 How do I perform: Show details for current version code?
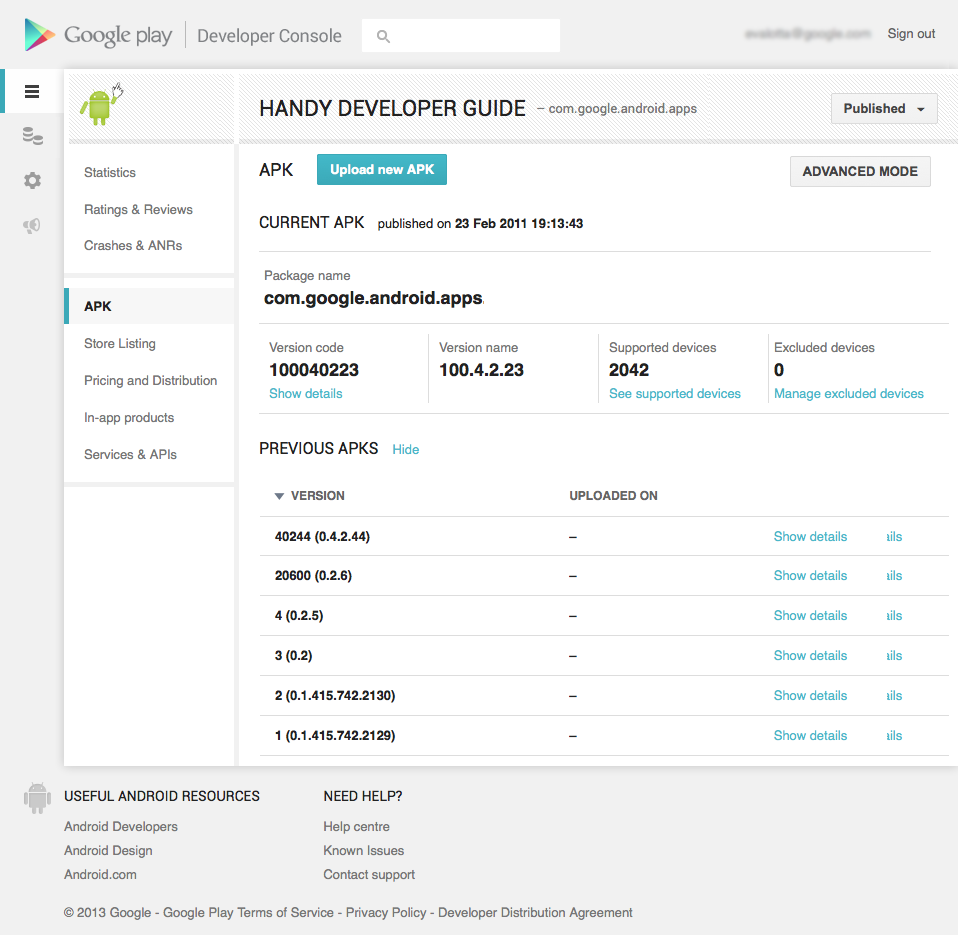point(305,394)
